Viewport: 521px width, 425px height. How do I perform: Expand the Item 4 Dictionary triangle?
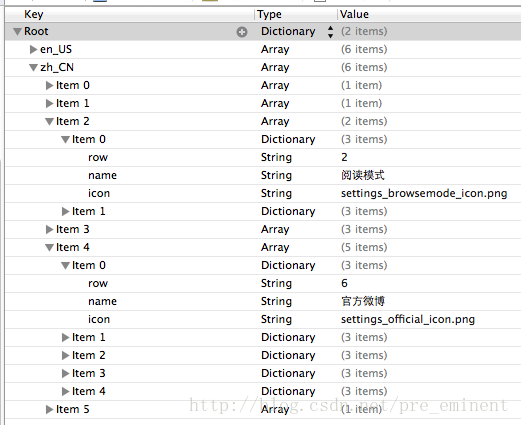65,391
